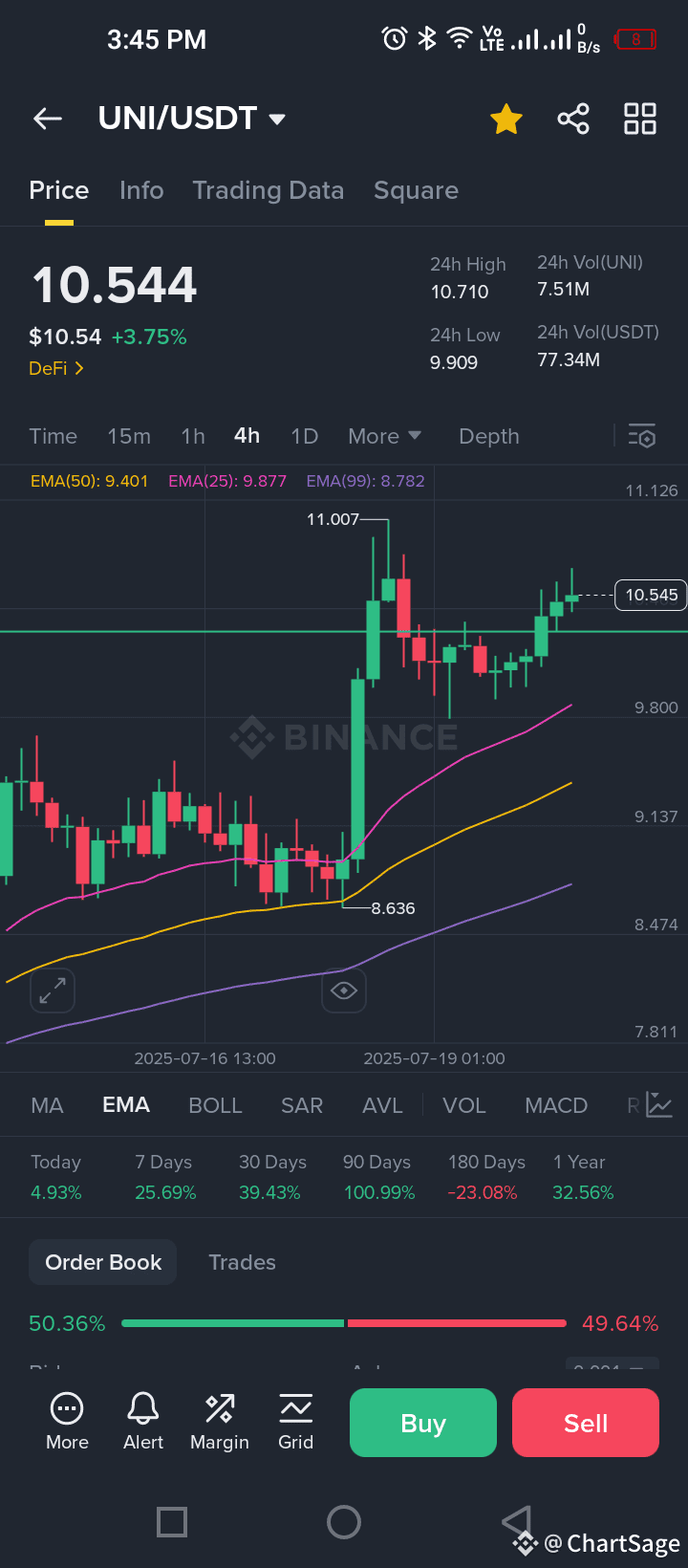688x1568 pixels.
Task: Select the 4h chart interval
Action: point(247,436)
